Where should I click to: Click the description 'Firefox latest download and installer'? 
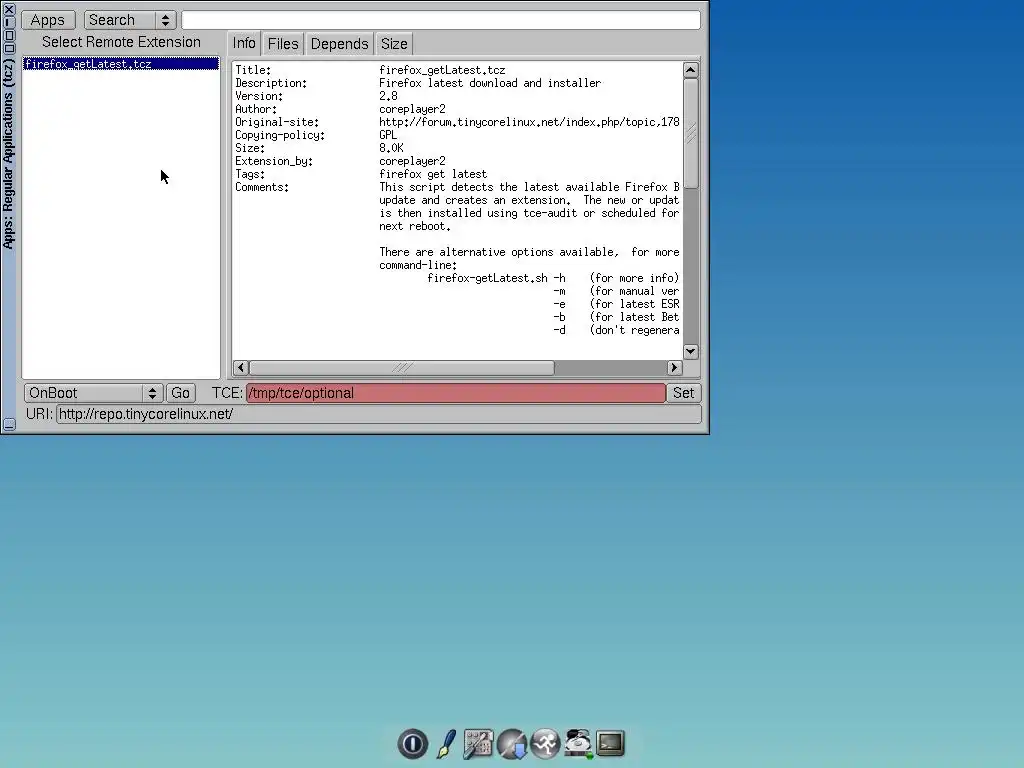click(490, 83)
